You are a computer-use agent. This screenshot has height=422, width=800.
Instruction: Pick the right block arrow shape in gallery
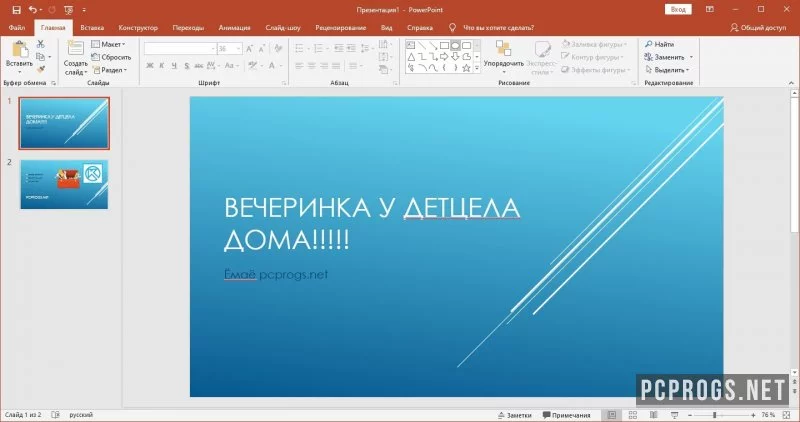[444, 56]
